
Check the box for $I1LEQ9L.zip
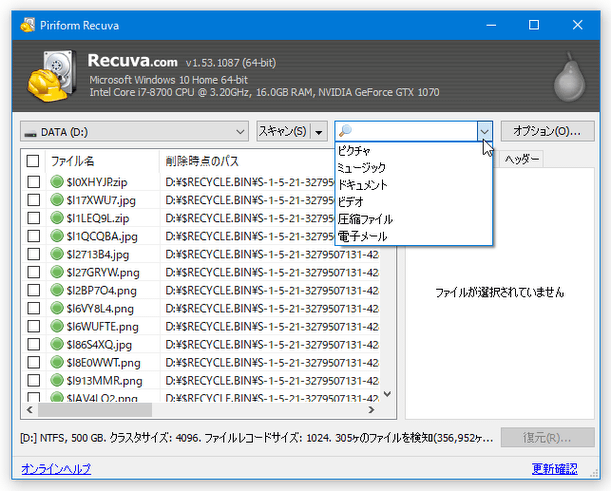(34, 218)
